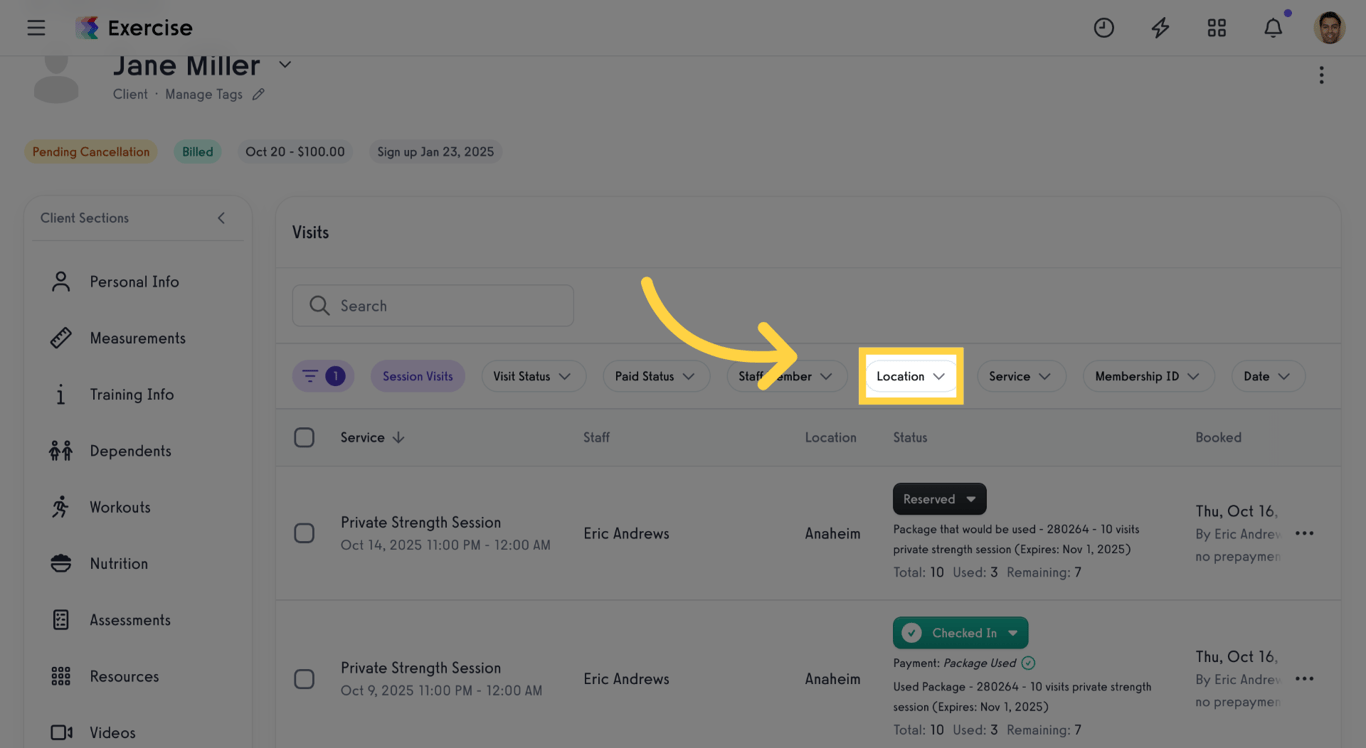This screenshot has width=1366, height=748.
Task: Click the Dependents family icon
Action: (61, 451)
